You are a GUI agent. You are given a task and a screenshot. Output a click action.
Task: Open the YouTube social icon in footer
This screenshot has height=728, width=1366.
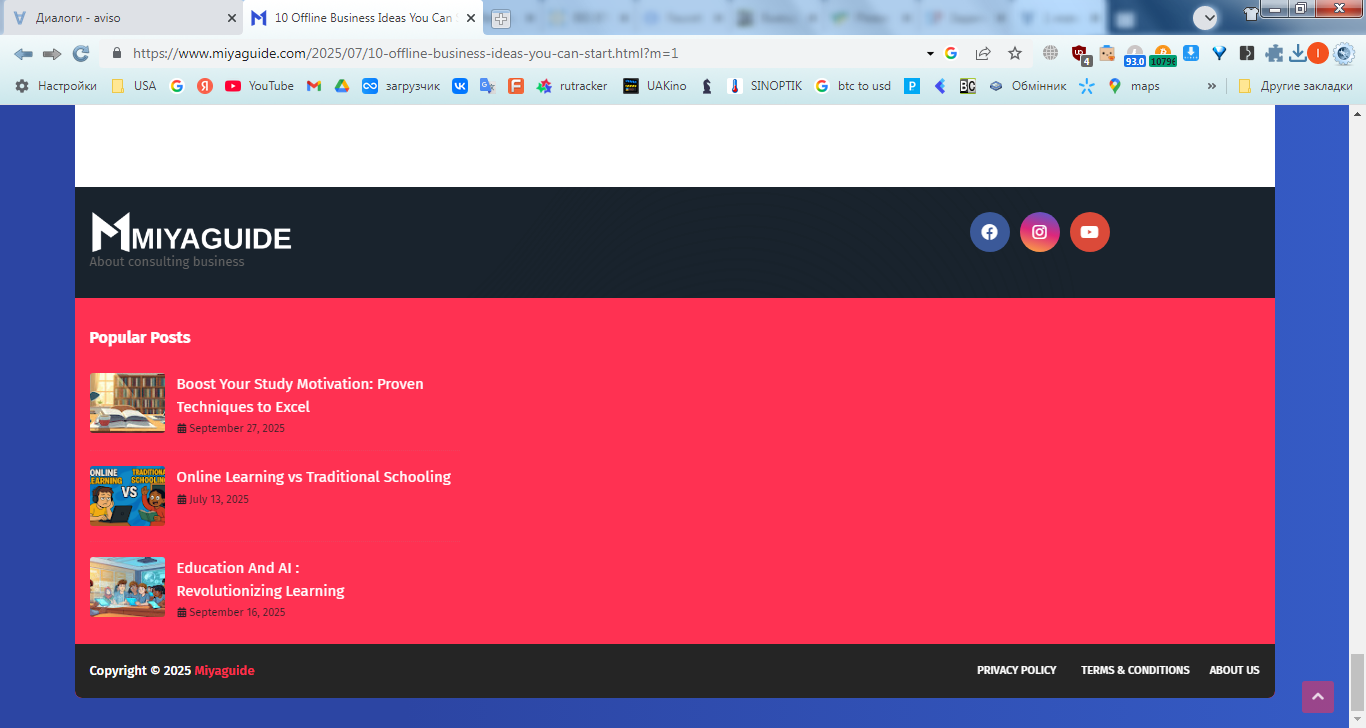click(1089, 232)
